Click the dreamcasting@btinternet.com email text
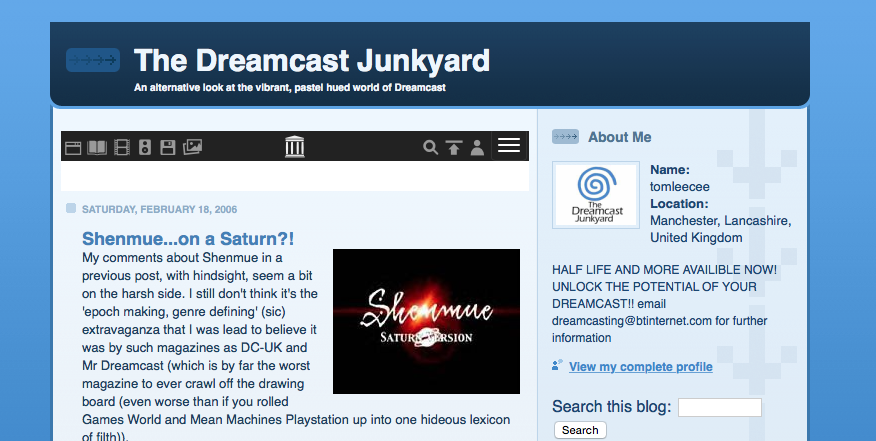This screenshot has height=441, width=876. click(632, 321)
